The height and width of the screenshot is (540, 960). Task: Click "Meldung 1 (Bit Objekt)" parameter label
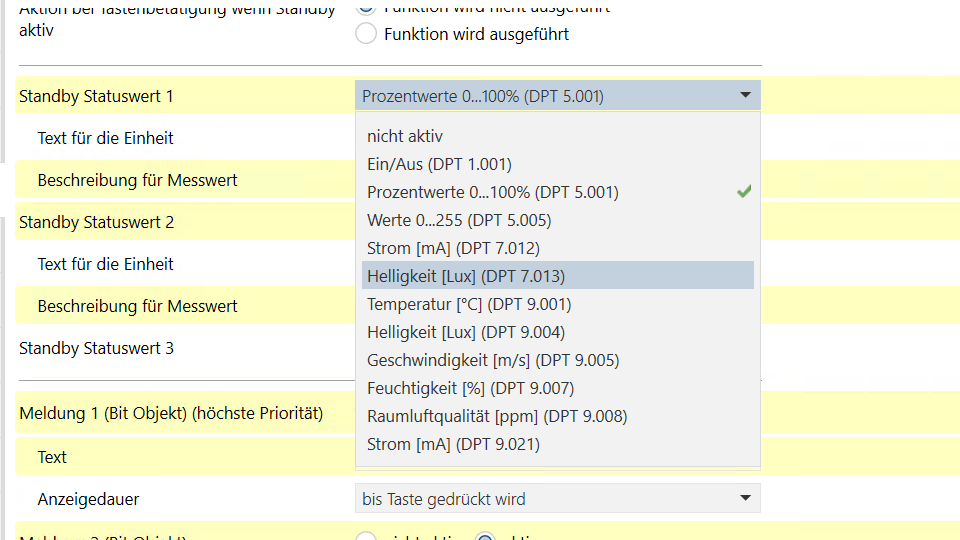pos(171,413)
